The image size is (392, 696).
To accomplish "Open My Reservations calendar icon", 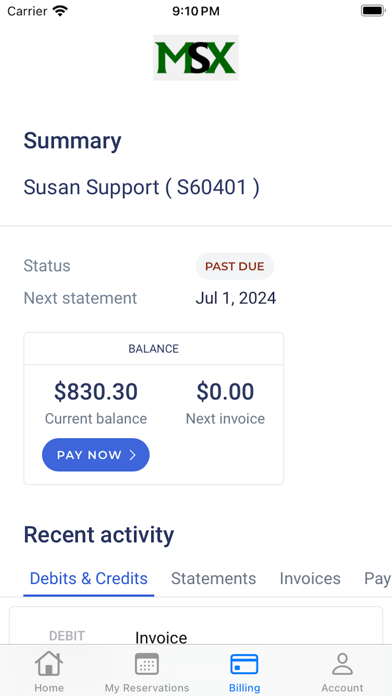I will coord(147,664).
